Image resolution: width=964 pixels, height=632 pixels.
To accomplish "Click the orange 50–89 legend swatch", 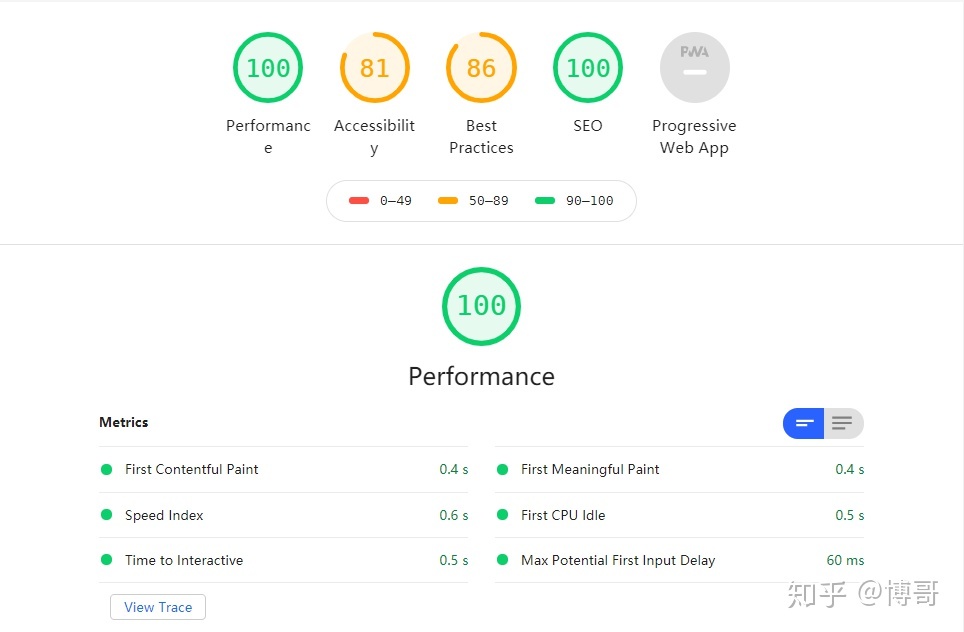I will 448,200.
